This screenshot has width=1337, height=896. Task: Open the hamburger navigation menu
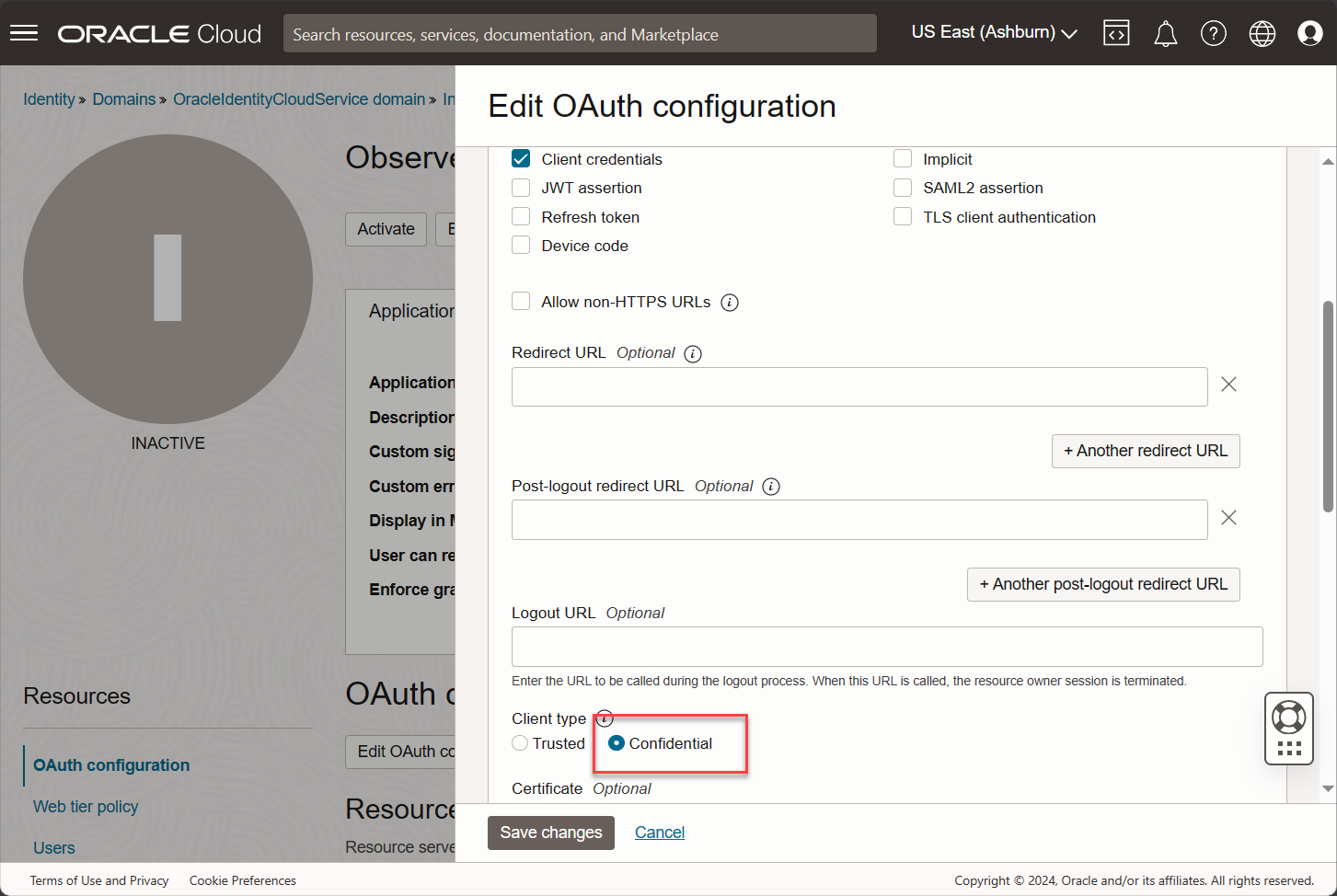(x=24, y=33)
